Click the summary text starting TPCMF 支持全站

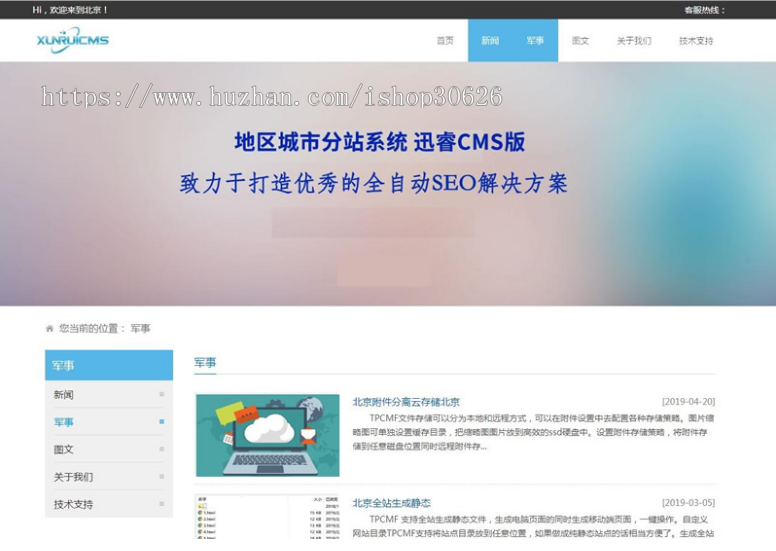pyautogui.click(x=533, y=526)
